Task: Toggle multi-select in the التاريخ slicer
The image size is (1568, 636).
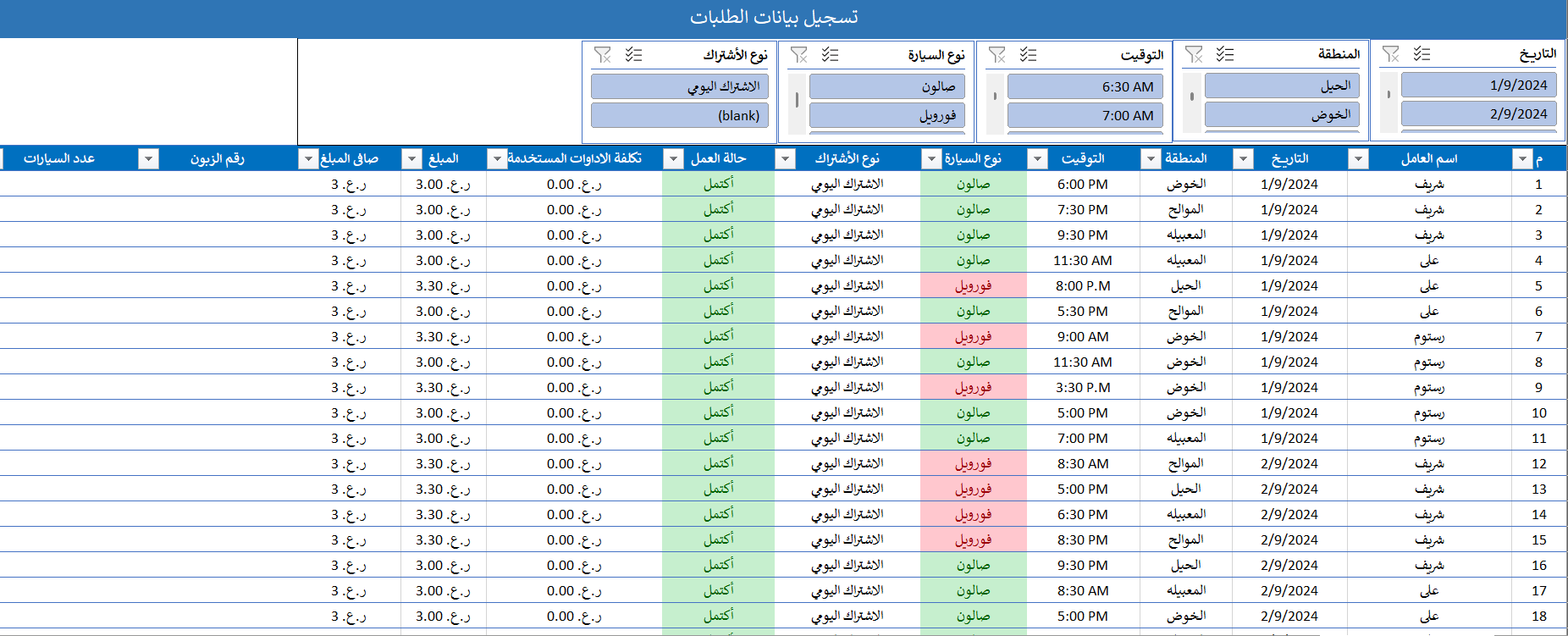Action: (1422, 54)
